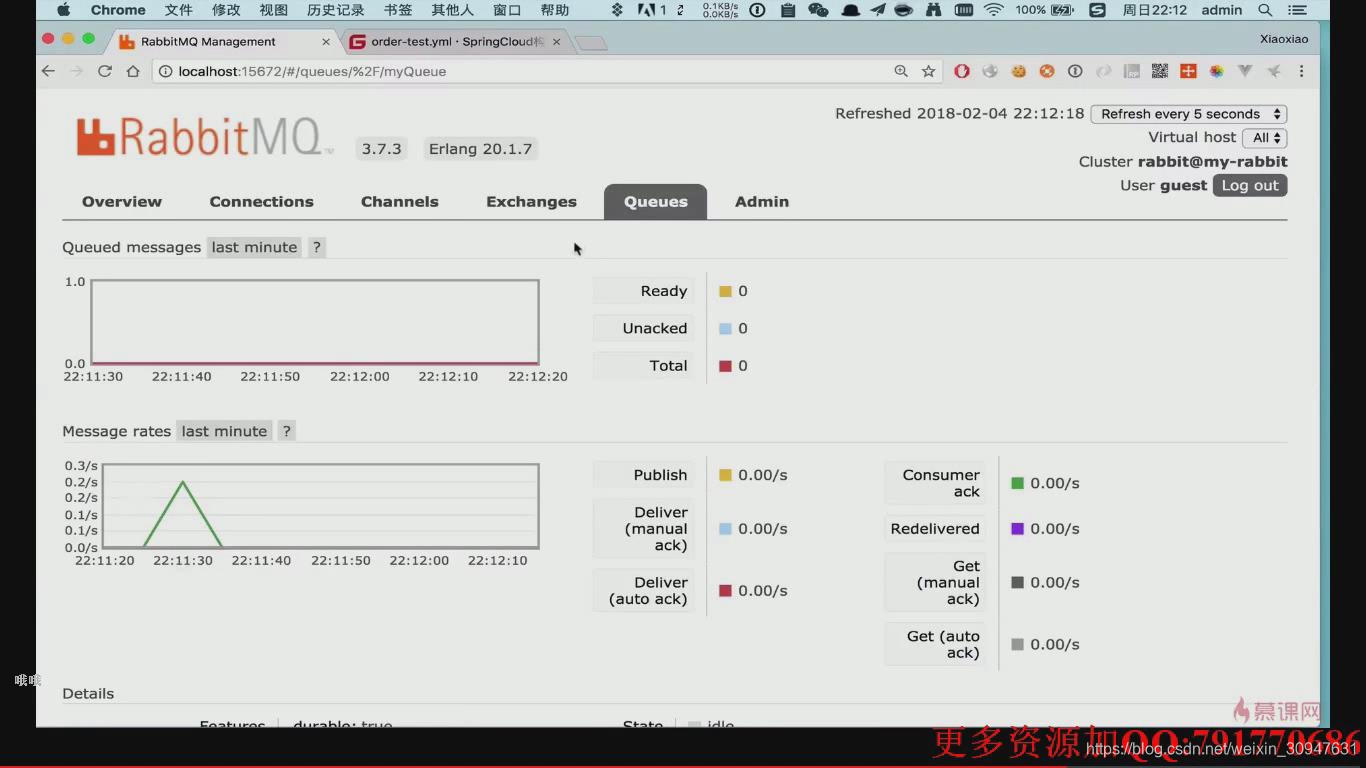This screenshot has width=1366, height=768.
Task: Click the browser forward arrow
Action: click(76, 71)
